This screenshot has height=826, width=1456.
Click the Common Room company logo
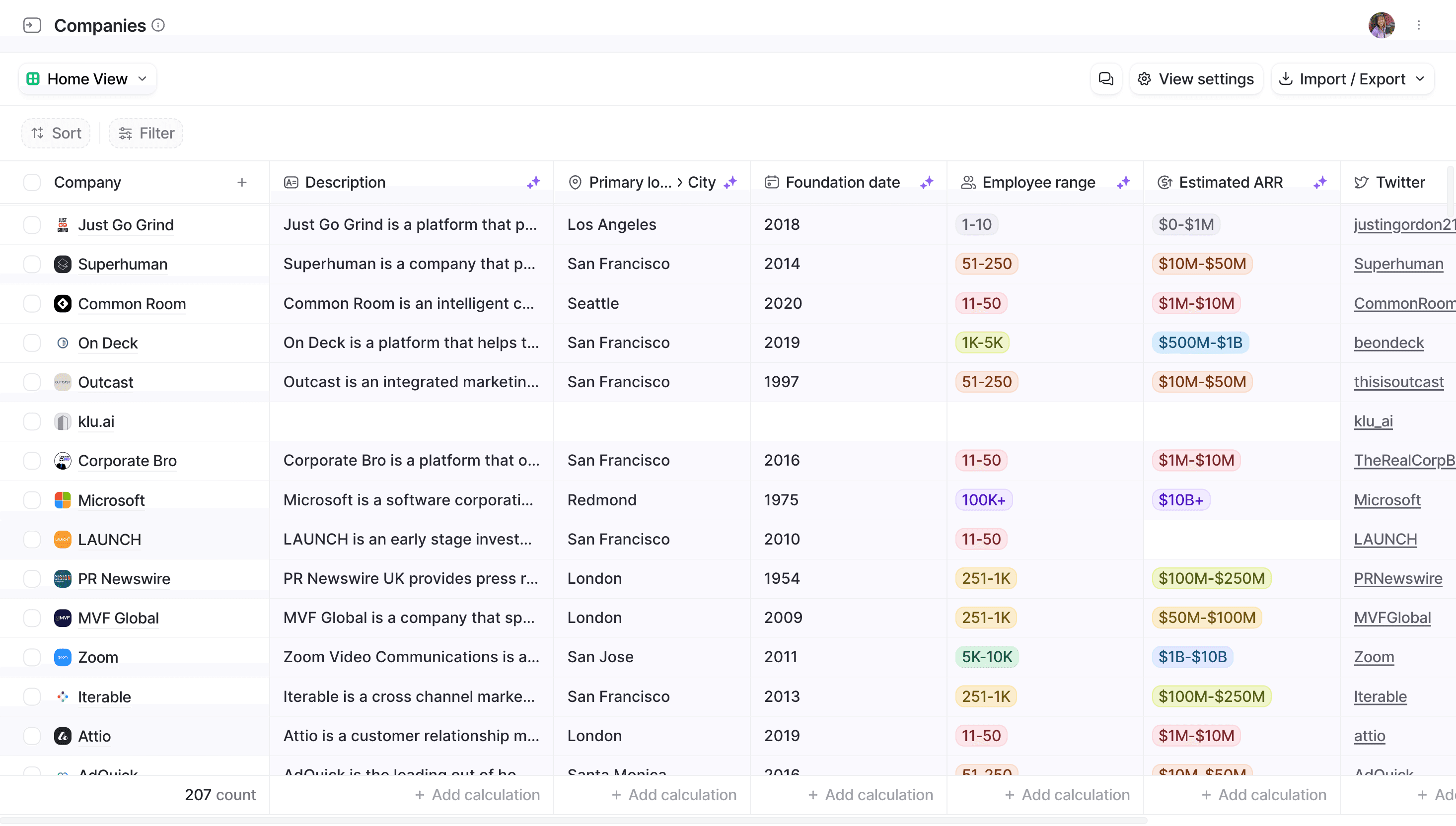pyautogui.click(x=63, y=303)
